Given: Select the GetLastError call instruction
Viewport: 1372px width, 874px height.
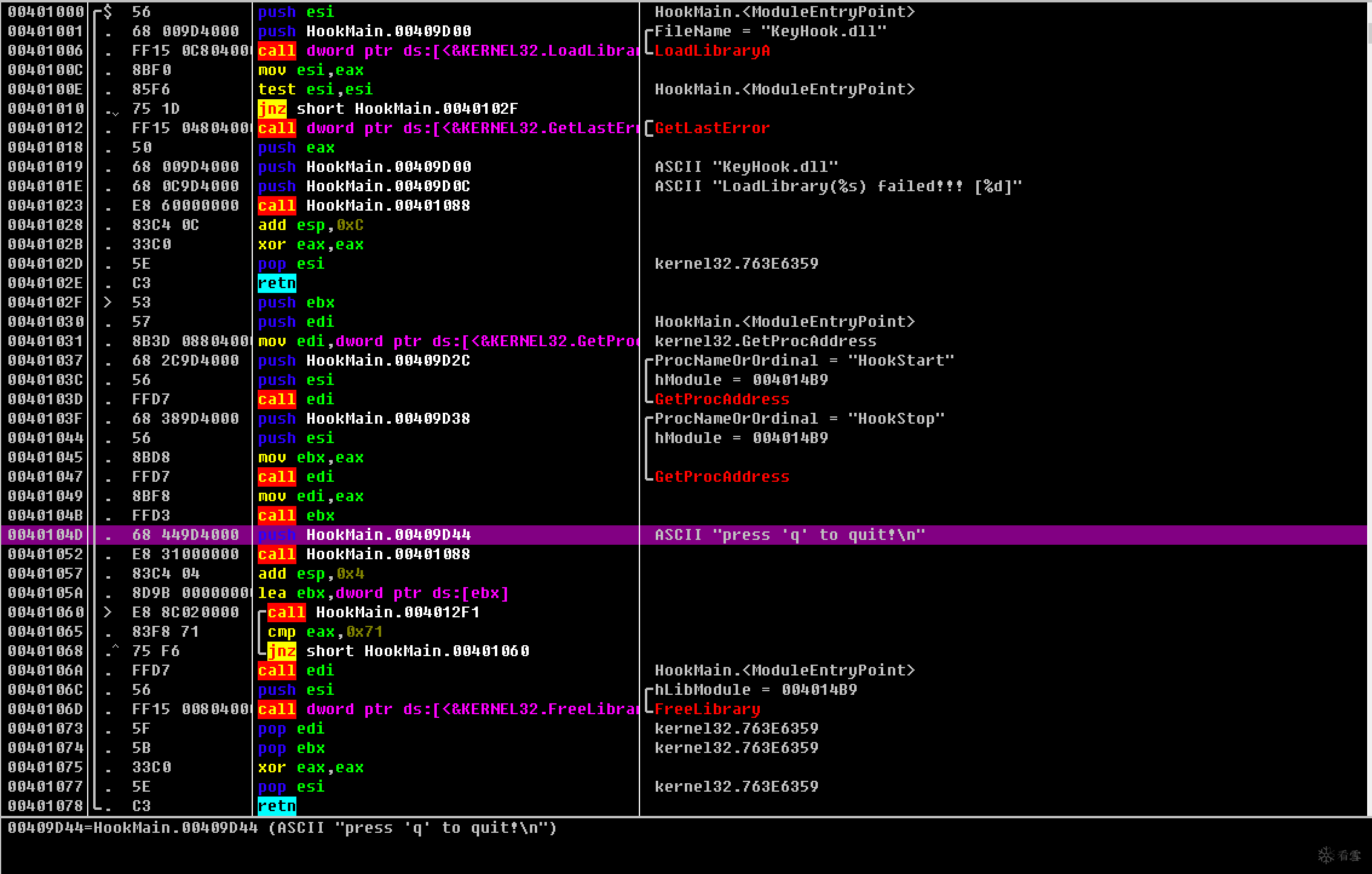Looking at the screenshot, I should click(446, 128).
